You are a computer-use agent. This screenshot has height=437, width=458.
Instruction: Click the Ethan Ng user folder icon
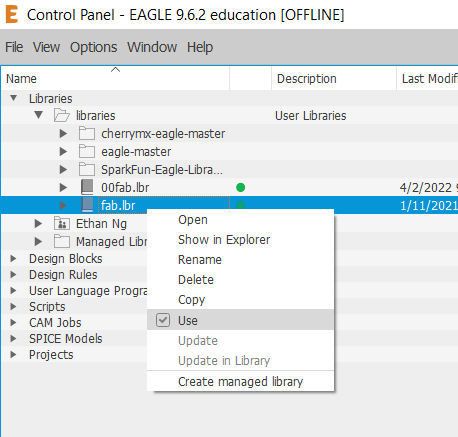point(62,224)
